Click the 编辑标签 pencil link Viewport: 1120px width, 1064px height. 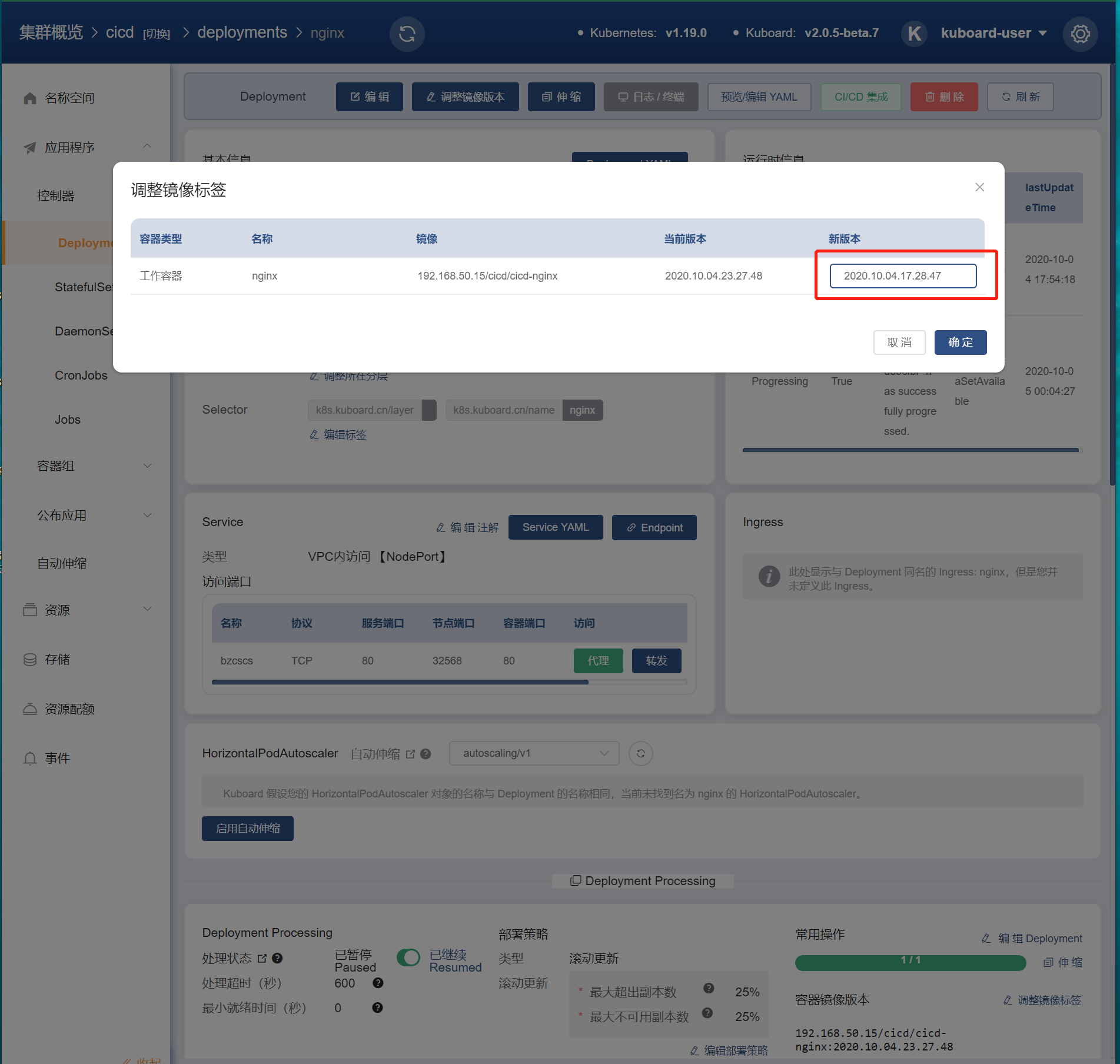[338, 435]
